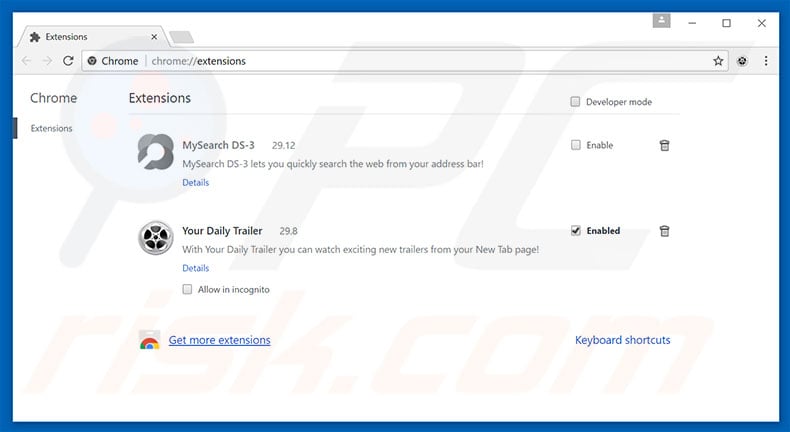Select Extensions in the Chrome sidebar

tap(51, 129)
